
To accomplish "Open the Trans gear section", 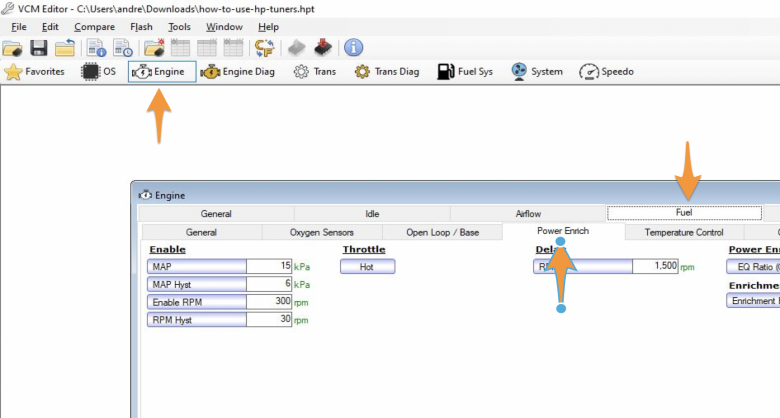I will point(315,72).
